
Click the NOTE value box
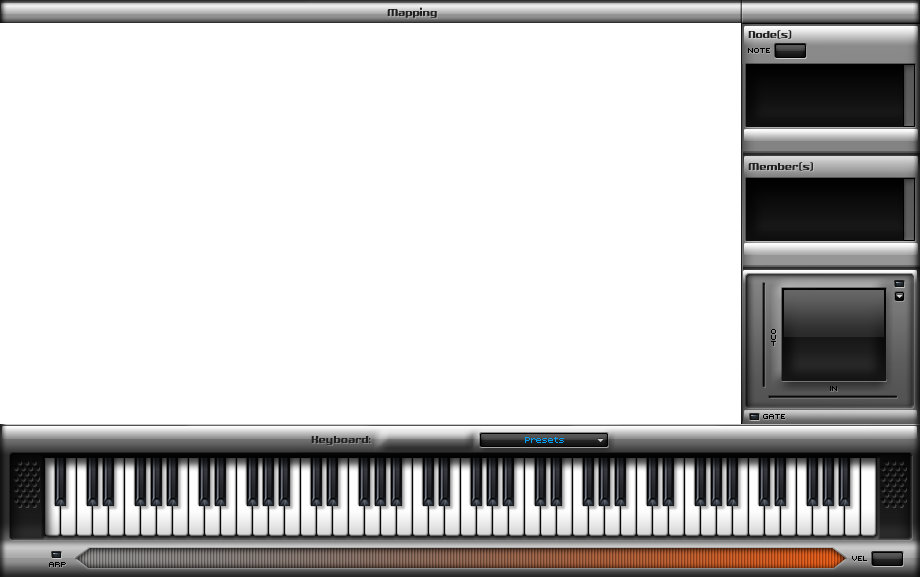pos(790,51)
